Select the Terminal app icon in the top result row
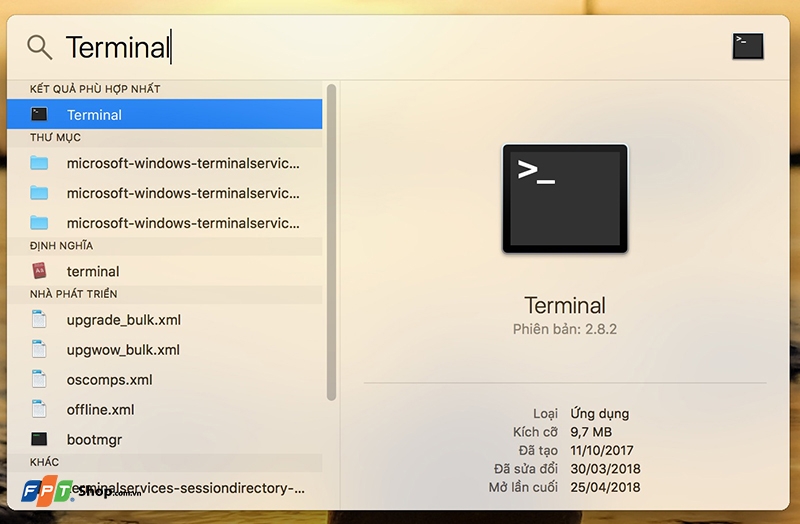The height and width of the screenshot is (524, 800). pyautogui.click(x=39, y=114)
